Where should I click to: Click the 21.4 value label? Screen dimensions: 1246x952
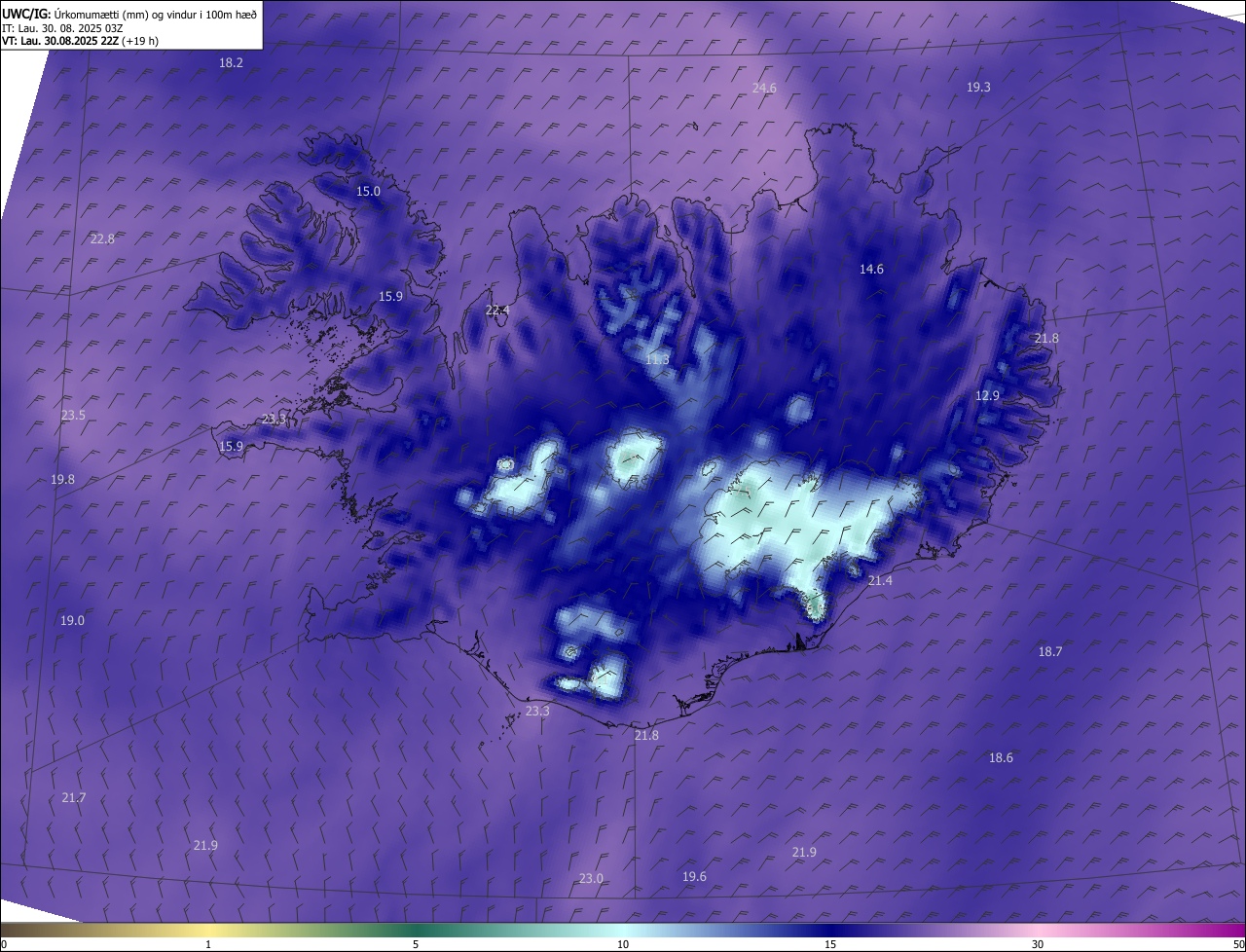880,580
